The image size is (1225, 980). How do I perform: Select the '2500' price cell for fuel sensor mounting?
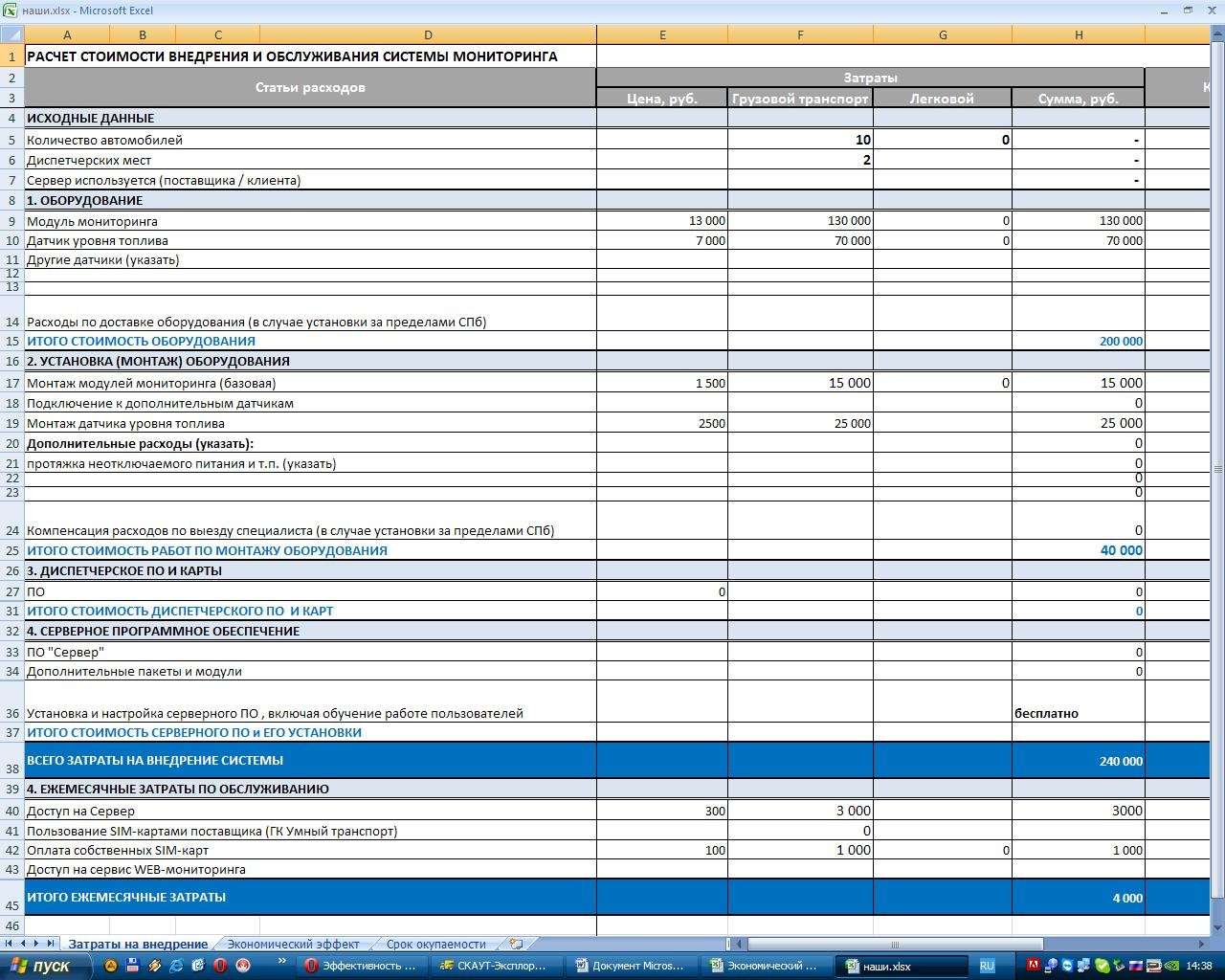[662, 423]
